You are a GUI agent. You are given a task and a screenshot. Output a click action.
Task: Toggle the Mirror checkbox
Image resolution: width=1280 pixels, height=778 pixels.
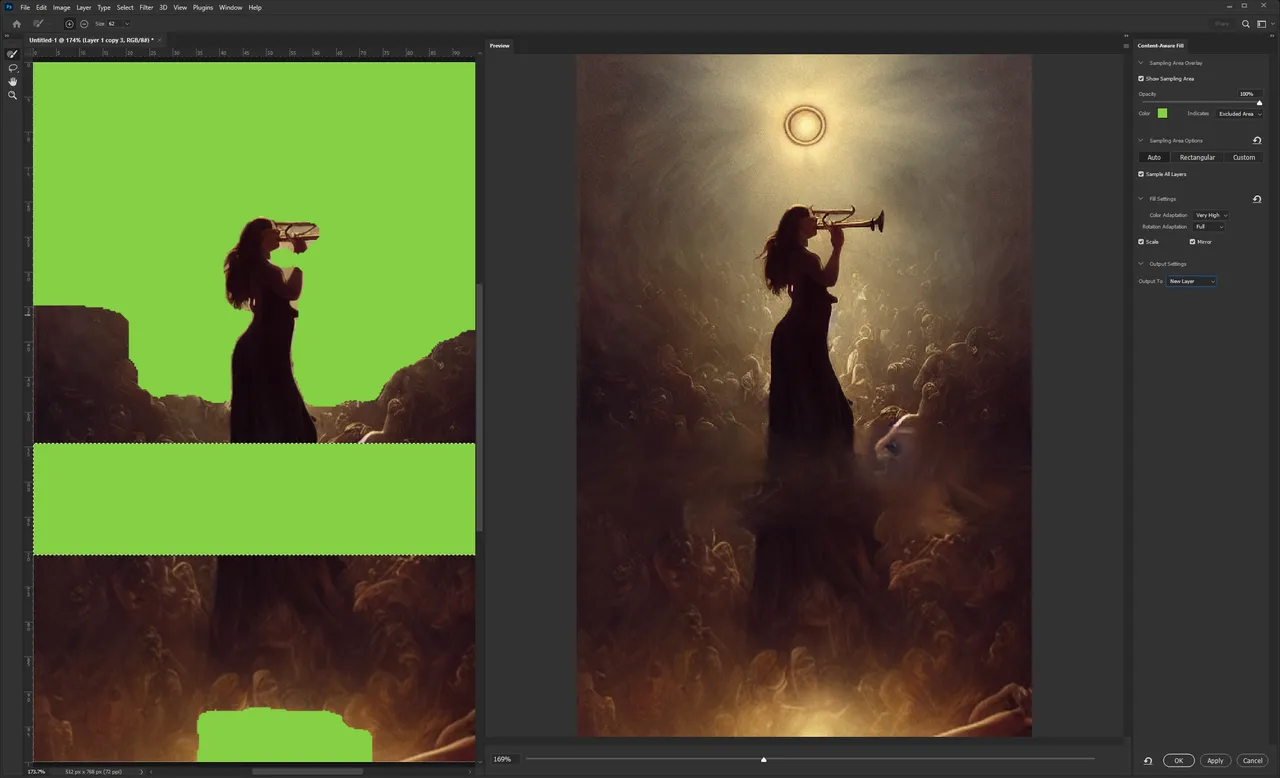(x=1192, y=241)
